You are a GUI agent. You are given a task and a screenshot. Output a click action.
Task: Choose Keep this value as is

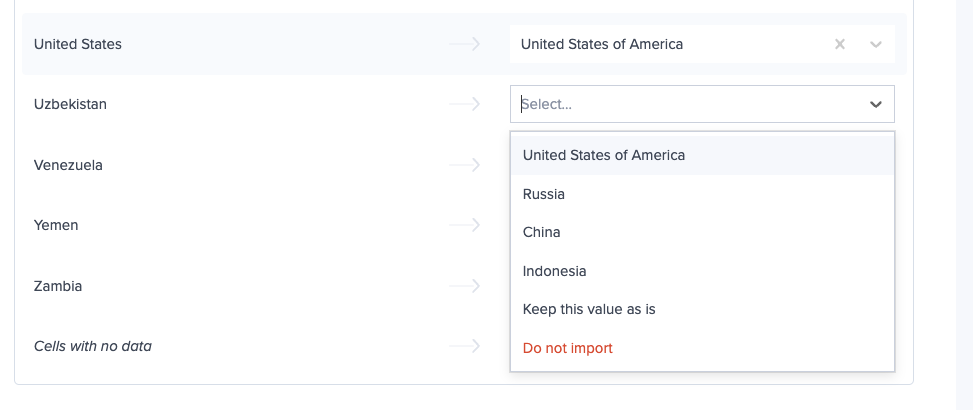(589, 309)
